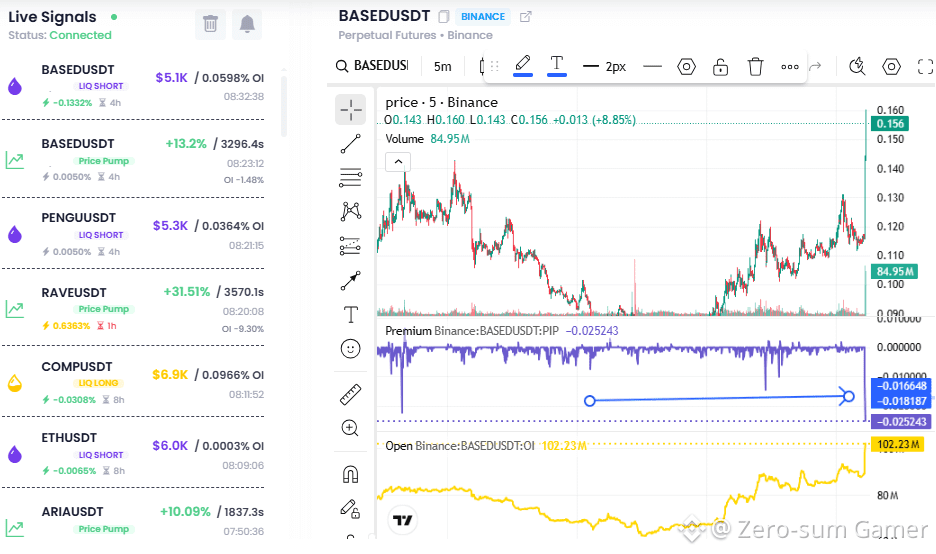Select the line color pencil tool
936x554 pixels.
(523, 64)
